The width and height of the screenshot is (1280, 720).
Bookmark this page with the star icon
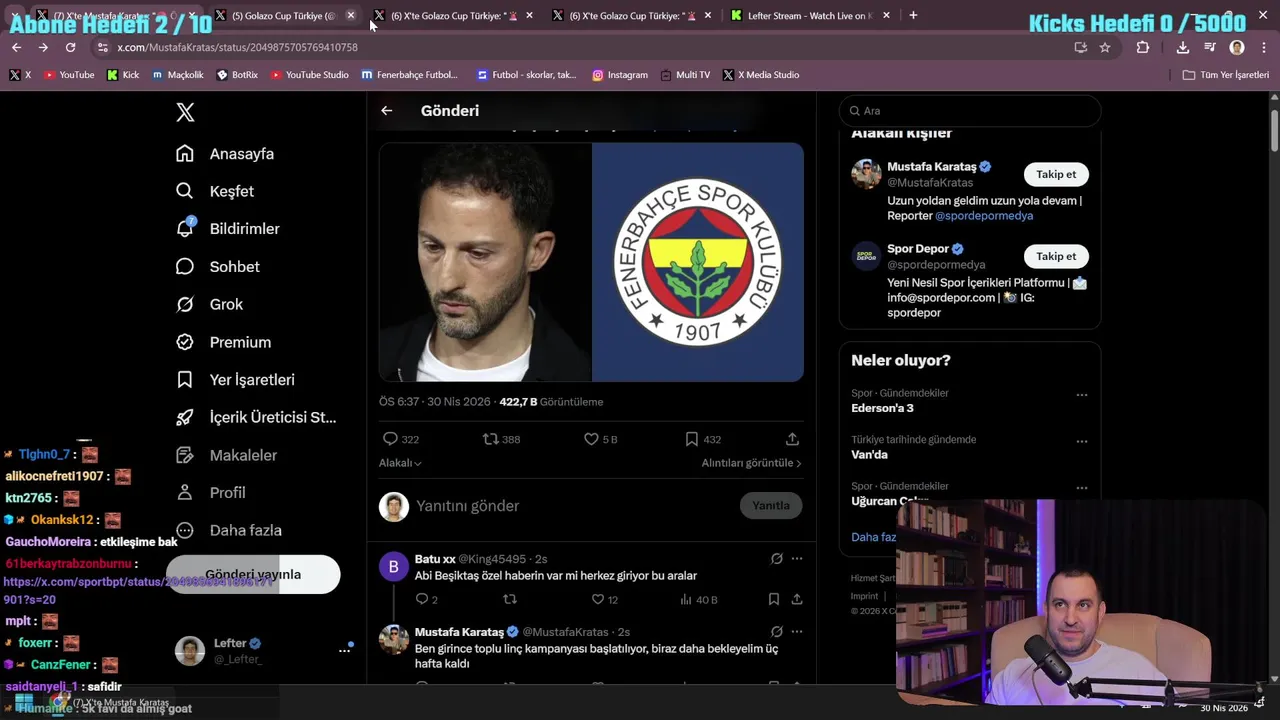1105,47
